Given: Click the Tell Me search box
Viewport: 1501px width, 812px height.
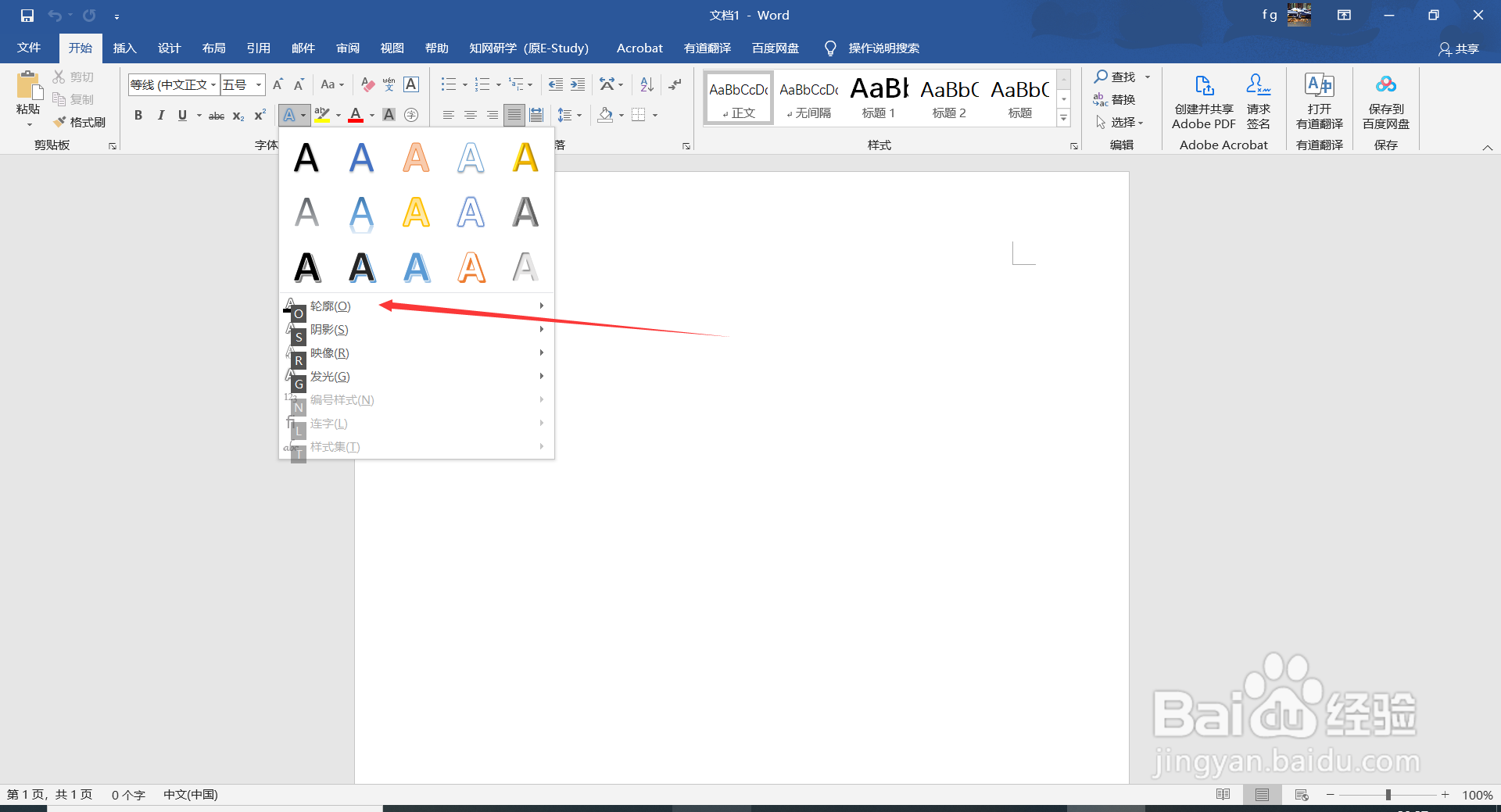Looking at the screenshot, I should [x=883, y=48].
